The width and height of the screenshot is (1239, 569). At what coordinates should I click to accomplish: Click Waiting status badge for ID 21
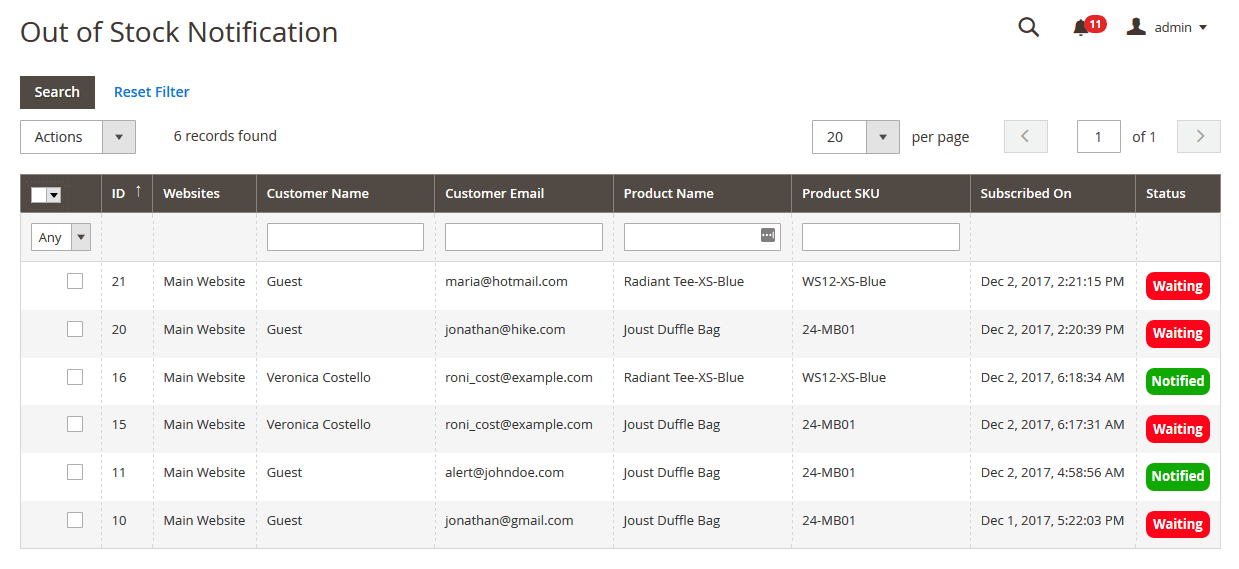pyautogui.click(x=1178, y=286)
